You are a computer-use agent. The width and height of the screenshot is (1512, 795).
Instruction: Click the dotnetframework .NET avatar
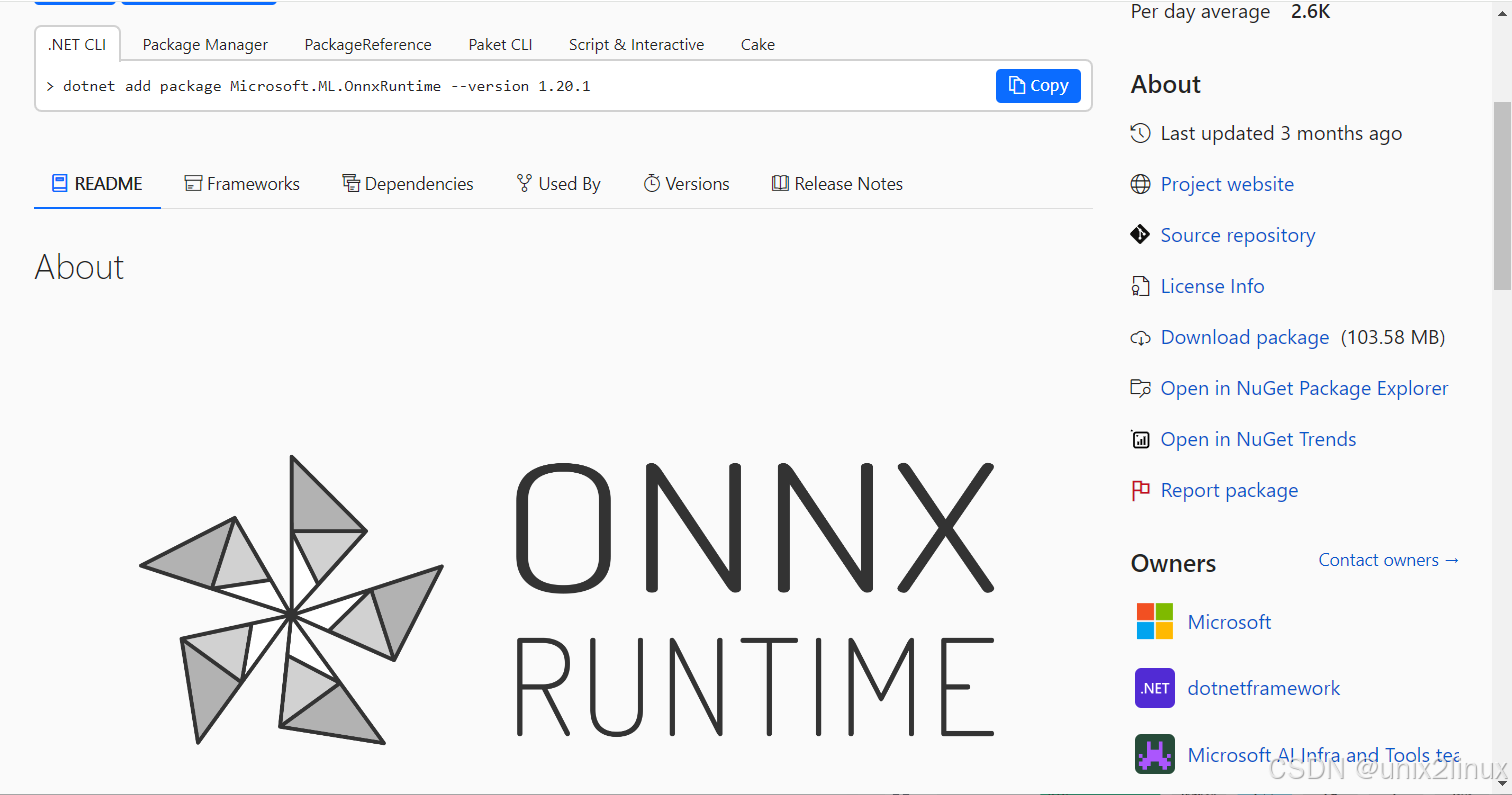click(x=1155, y=688)
